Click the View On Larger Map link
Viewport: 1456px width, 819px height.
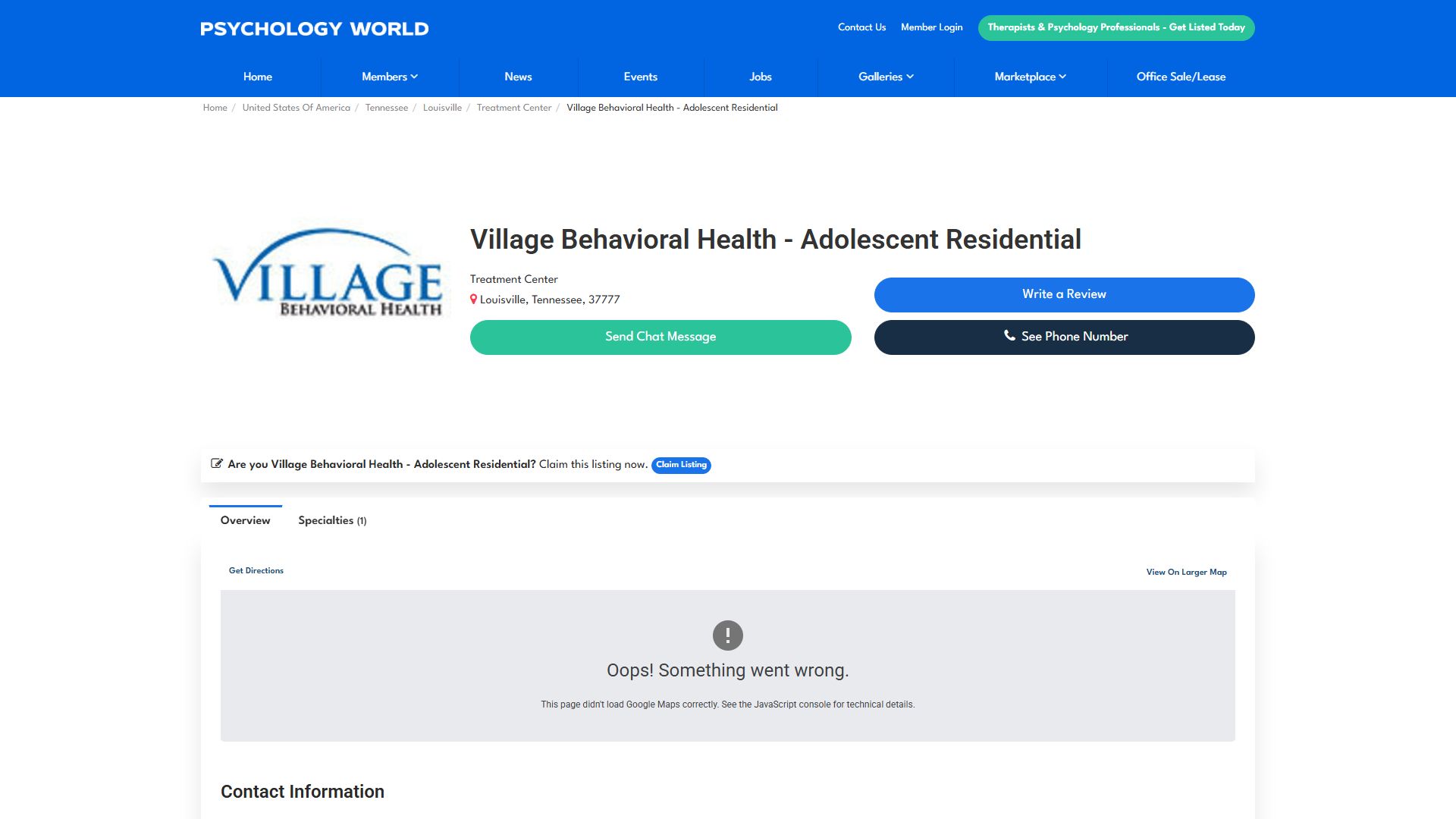pos(1186,572)
